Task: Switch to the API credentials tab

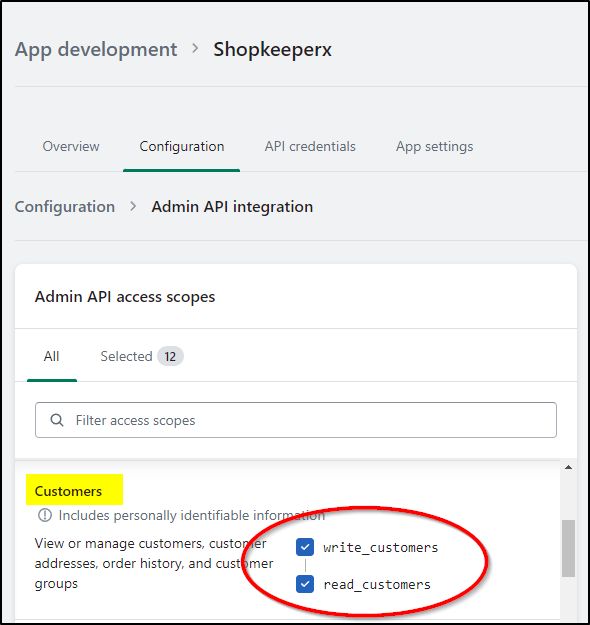Action: [310, 146]
